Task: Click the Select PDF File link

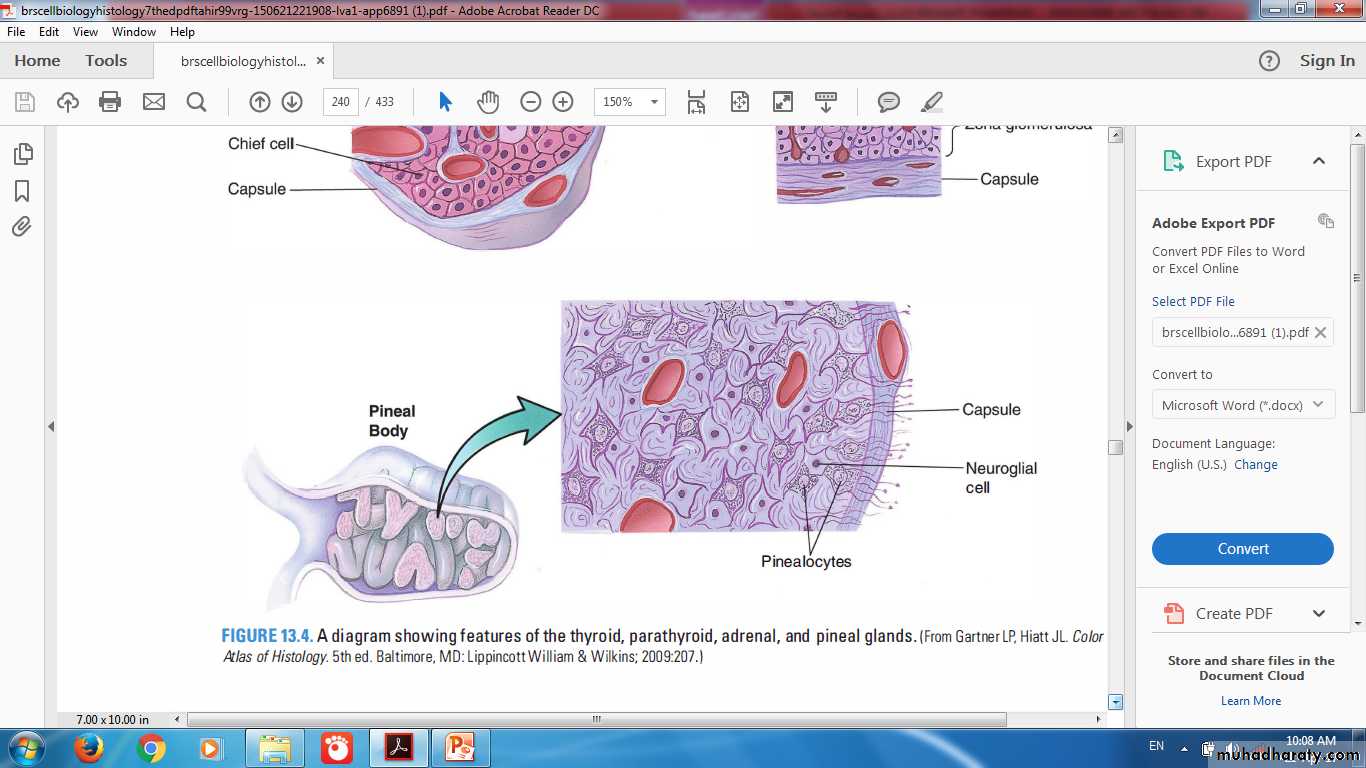Action: tap(1193, 301)
